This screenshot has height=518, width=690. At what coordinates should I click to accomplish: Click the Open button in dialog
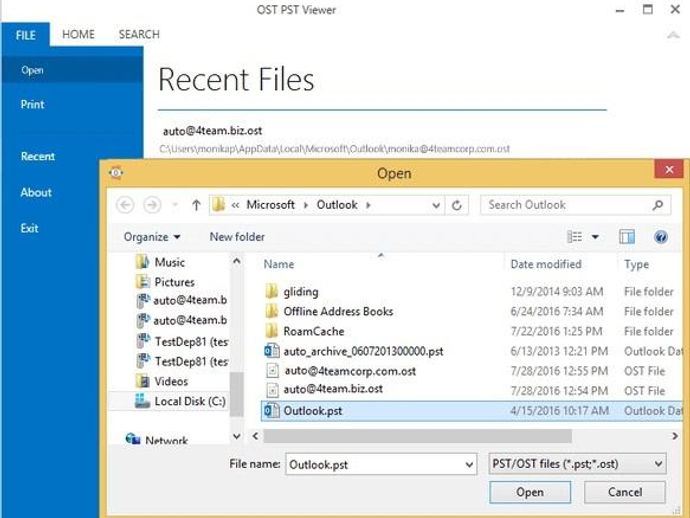click(x=530, y=492)
